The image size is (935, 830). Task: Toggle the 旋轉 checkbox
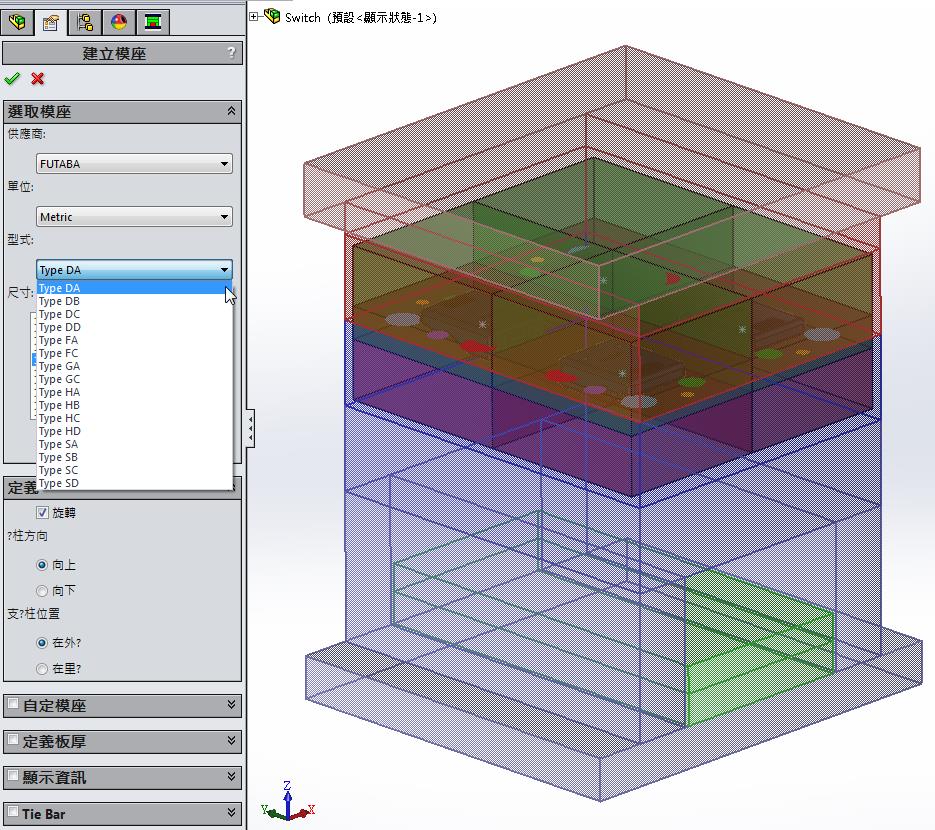pyautogui.click(x=42, y=513)
